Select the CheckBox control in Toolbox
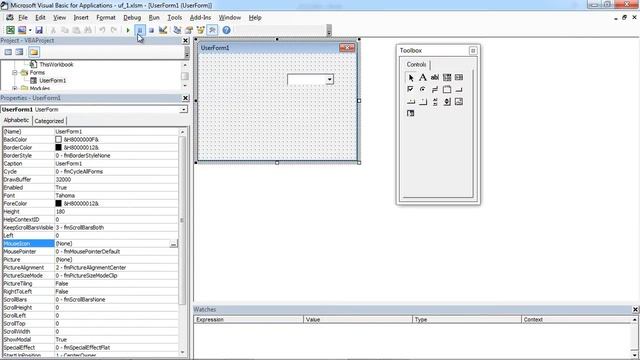The width and height of the screenshot is (640, 360). (411, 89)
